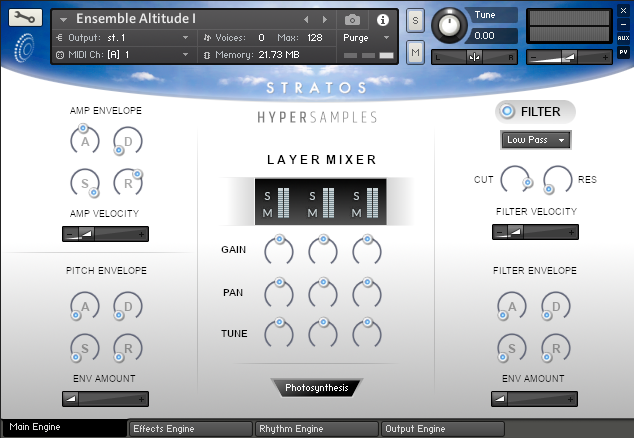Click the Tune knob in the header

[449, 25]
